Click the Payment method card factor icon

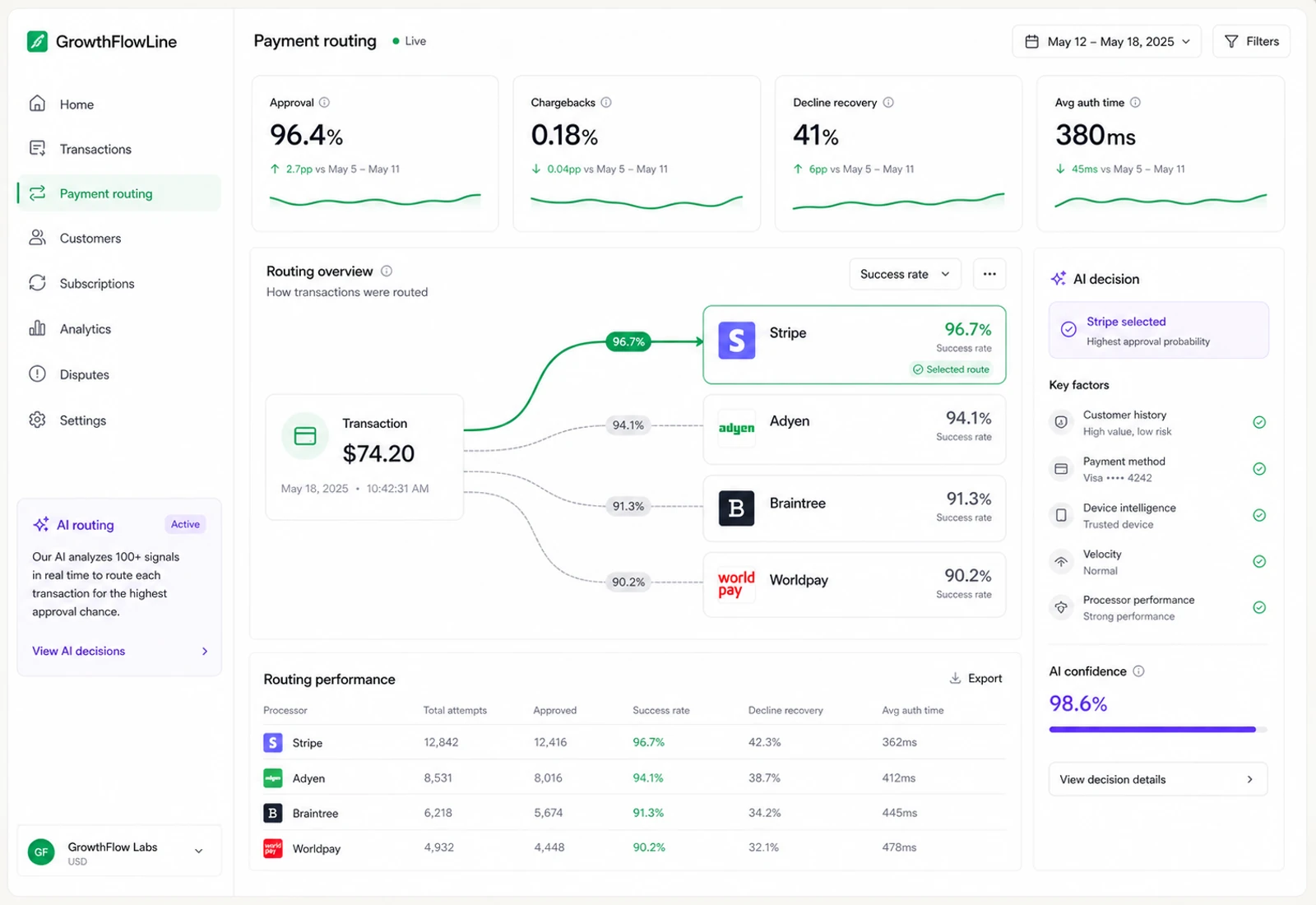1061,469
